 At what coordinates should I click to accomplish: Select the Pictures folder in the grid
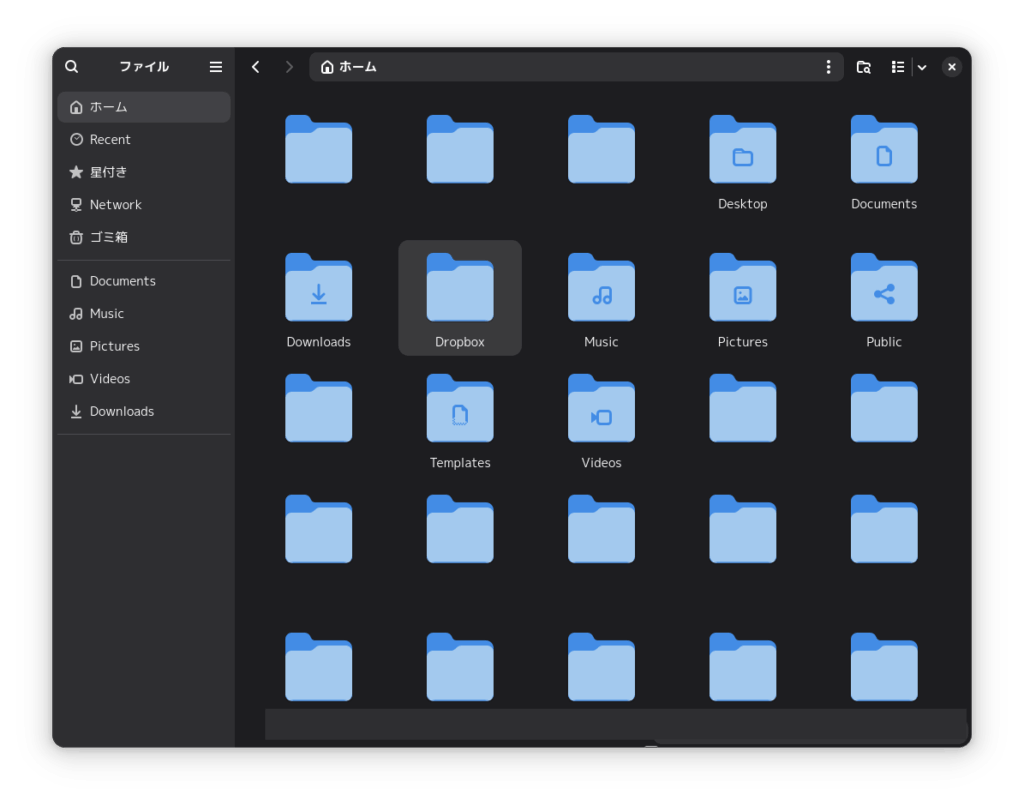coord(743,300)
